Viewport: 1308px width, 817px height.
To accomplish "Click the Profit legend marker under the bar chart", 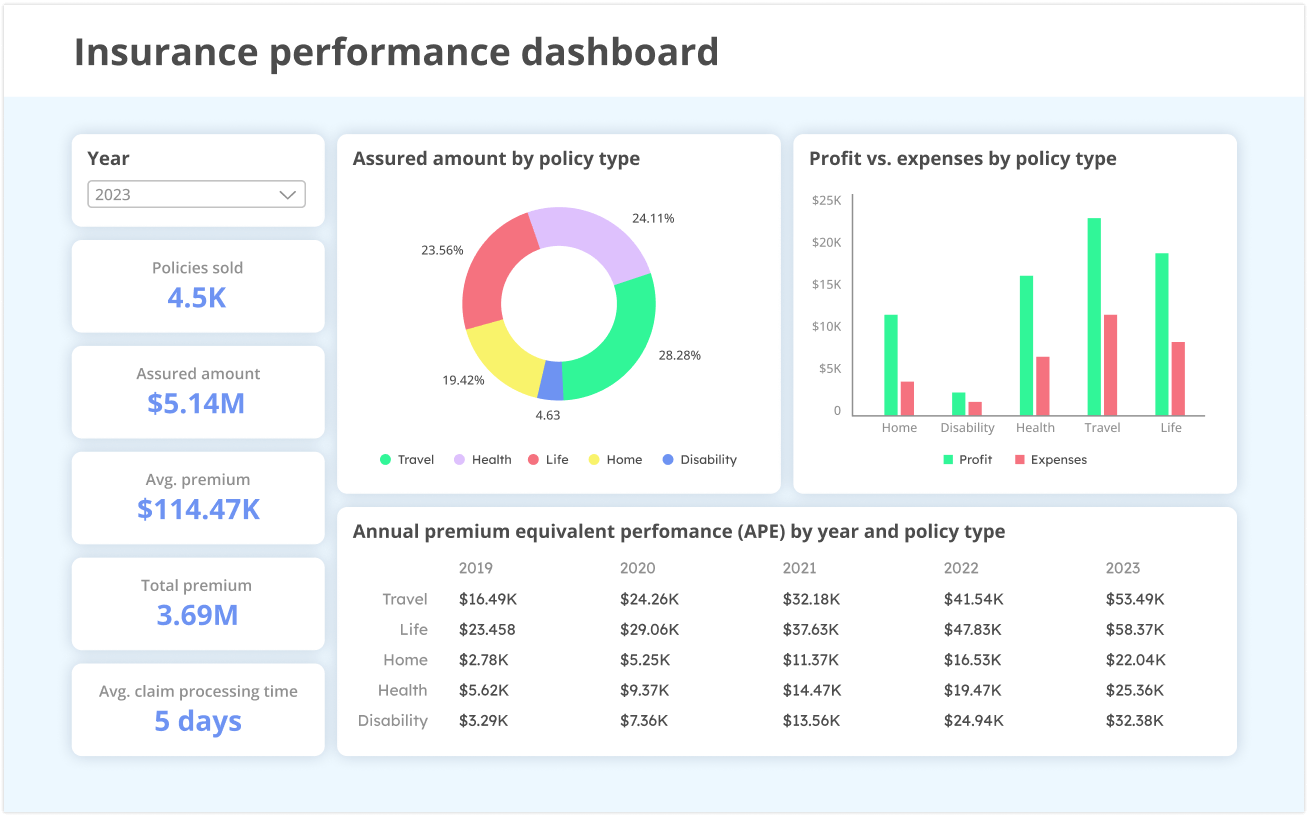I will pyautogui.click(x=946, y=460).
